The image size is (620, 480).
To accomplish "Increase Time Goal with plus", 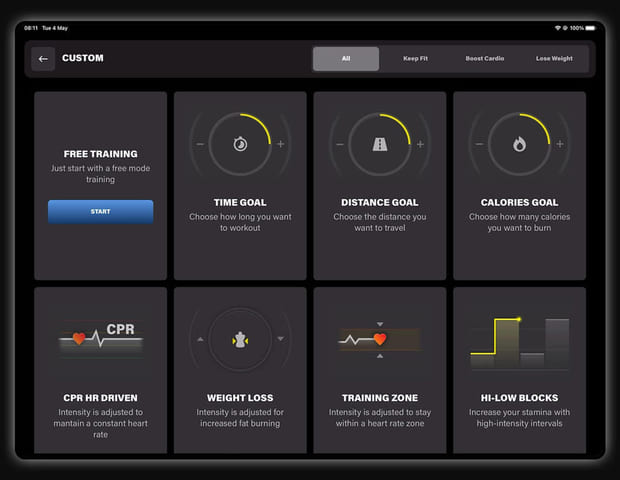I will [x=280, y=144].
